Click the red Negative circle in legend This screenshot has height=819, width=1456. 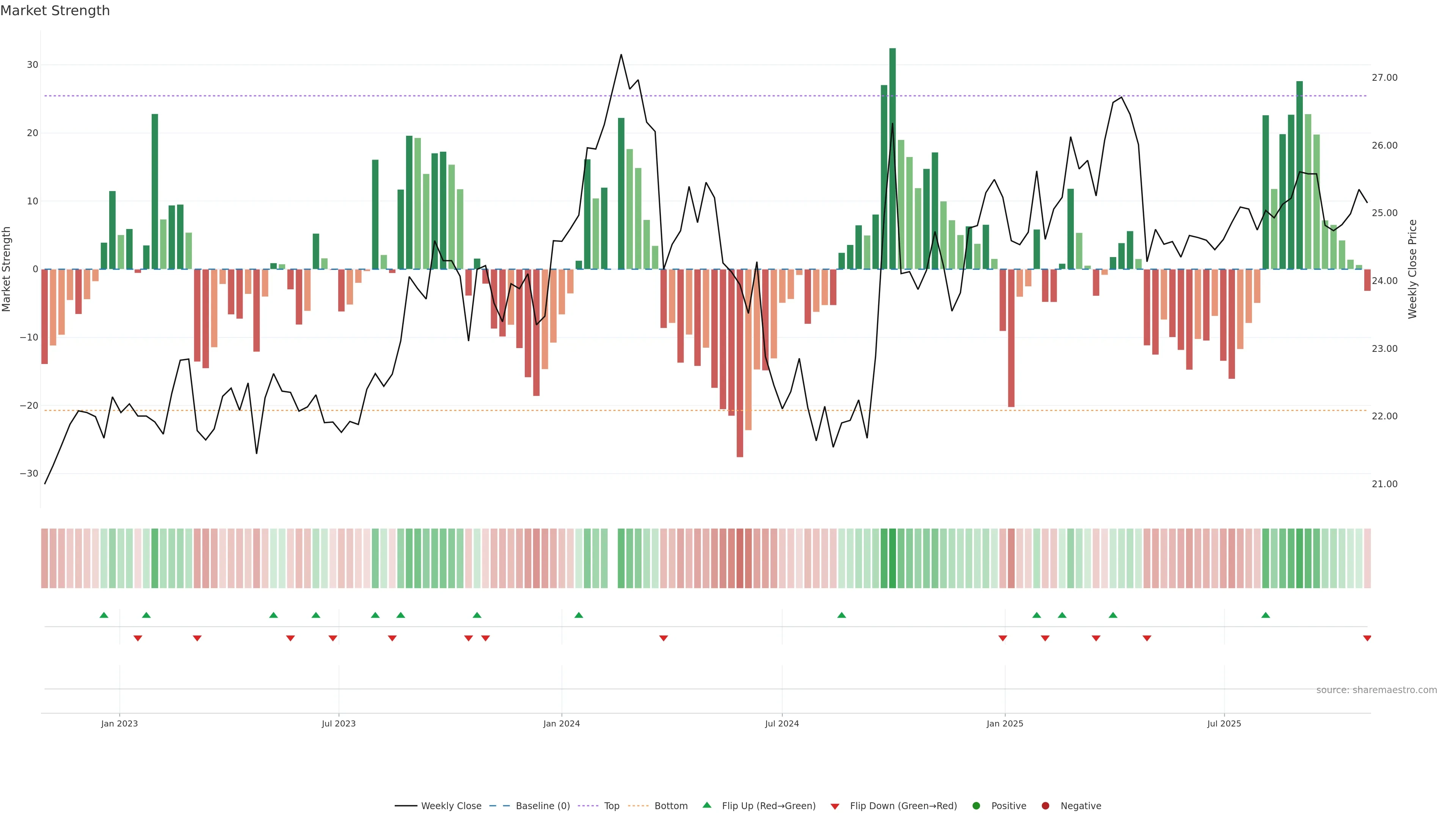pyautogui.click(x=1045, y=806)
